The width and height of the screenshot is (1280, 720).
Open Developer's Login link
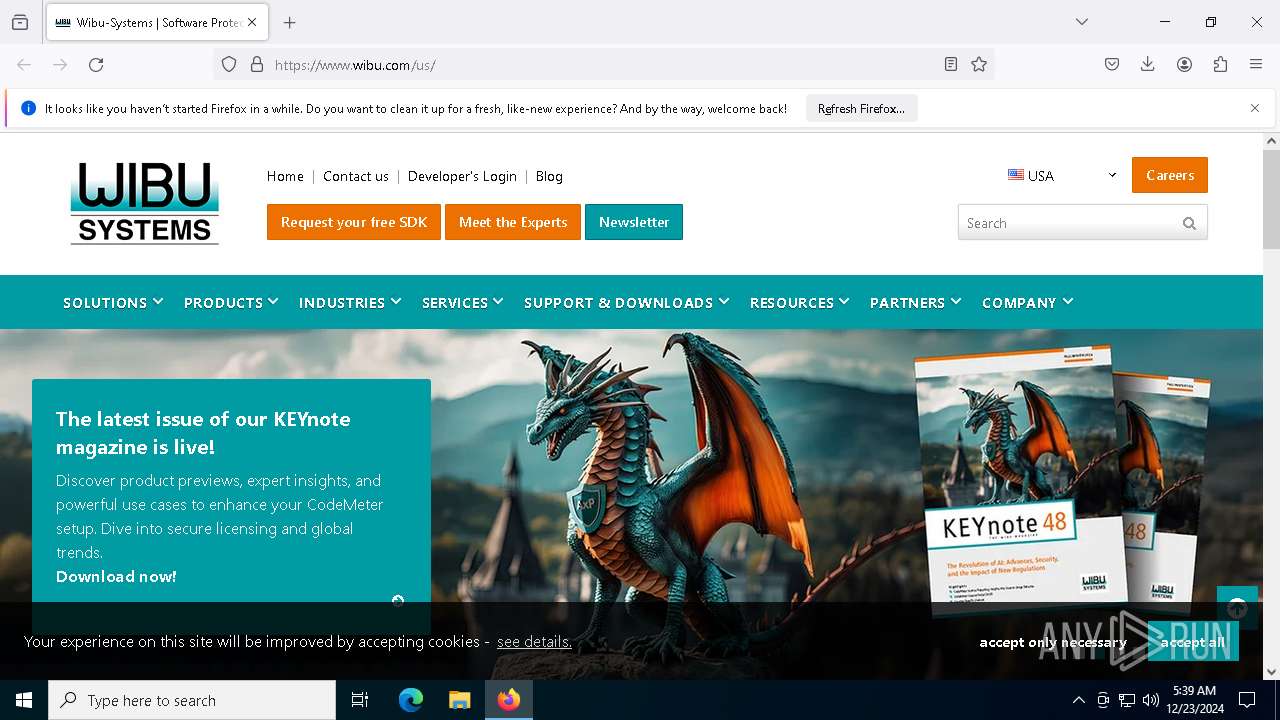coord(462,176)
